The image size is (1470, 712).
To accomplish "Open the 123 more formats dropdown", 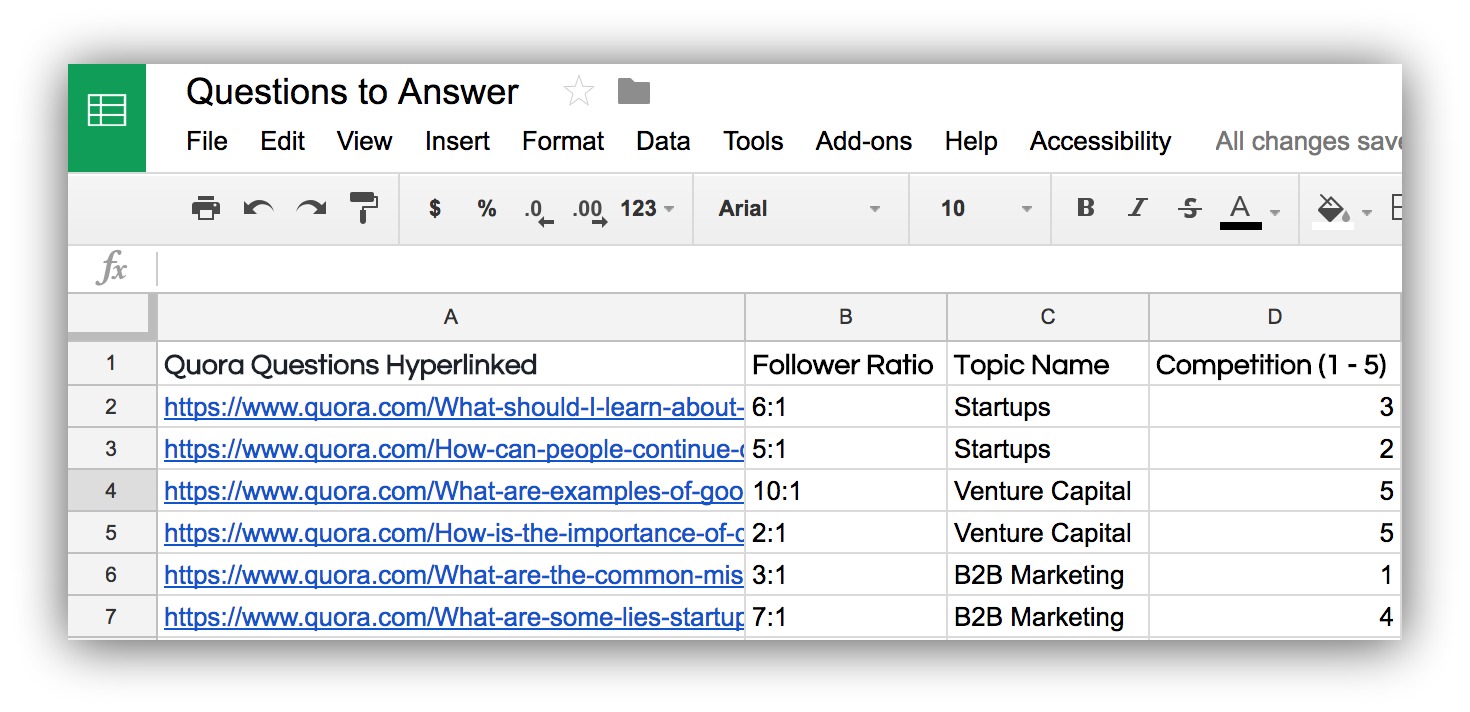I will 647,209.
